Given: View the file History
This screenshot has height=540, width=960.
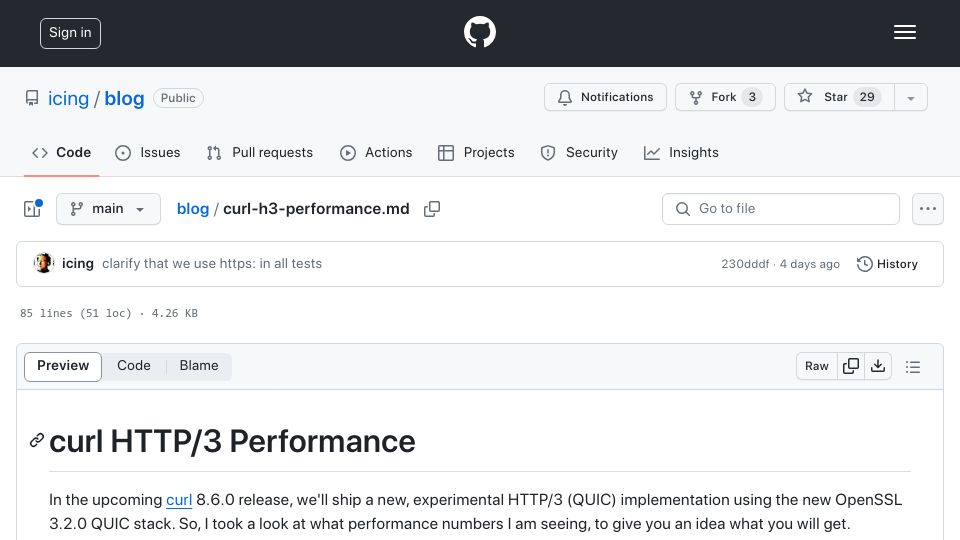Looking at the screenshot, I should [x=887, y=264].
